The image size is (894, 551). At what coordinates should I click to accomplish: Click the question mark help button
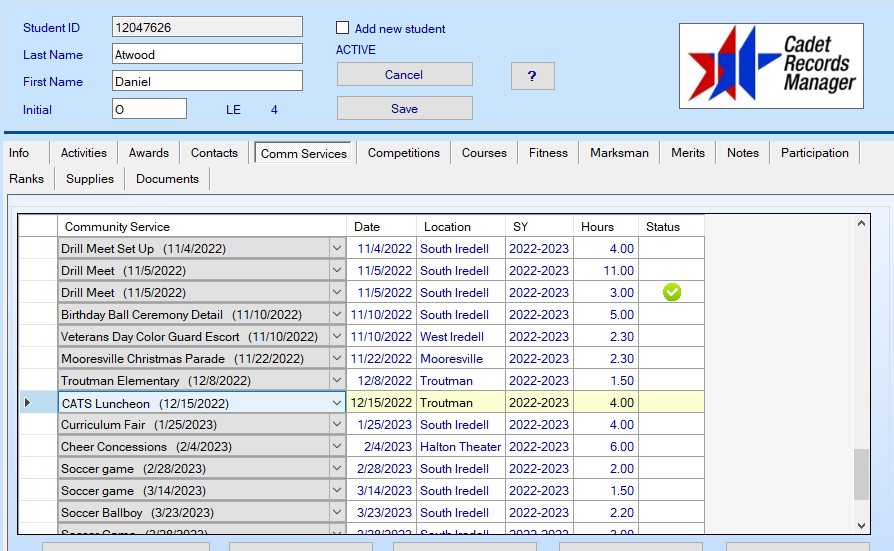[532, 76]
